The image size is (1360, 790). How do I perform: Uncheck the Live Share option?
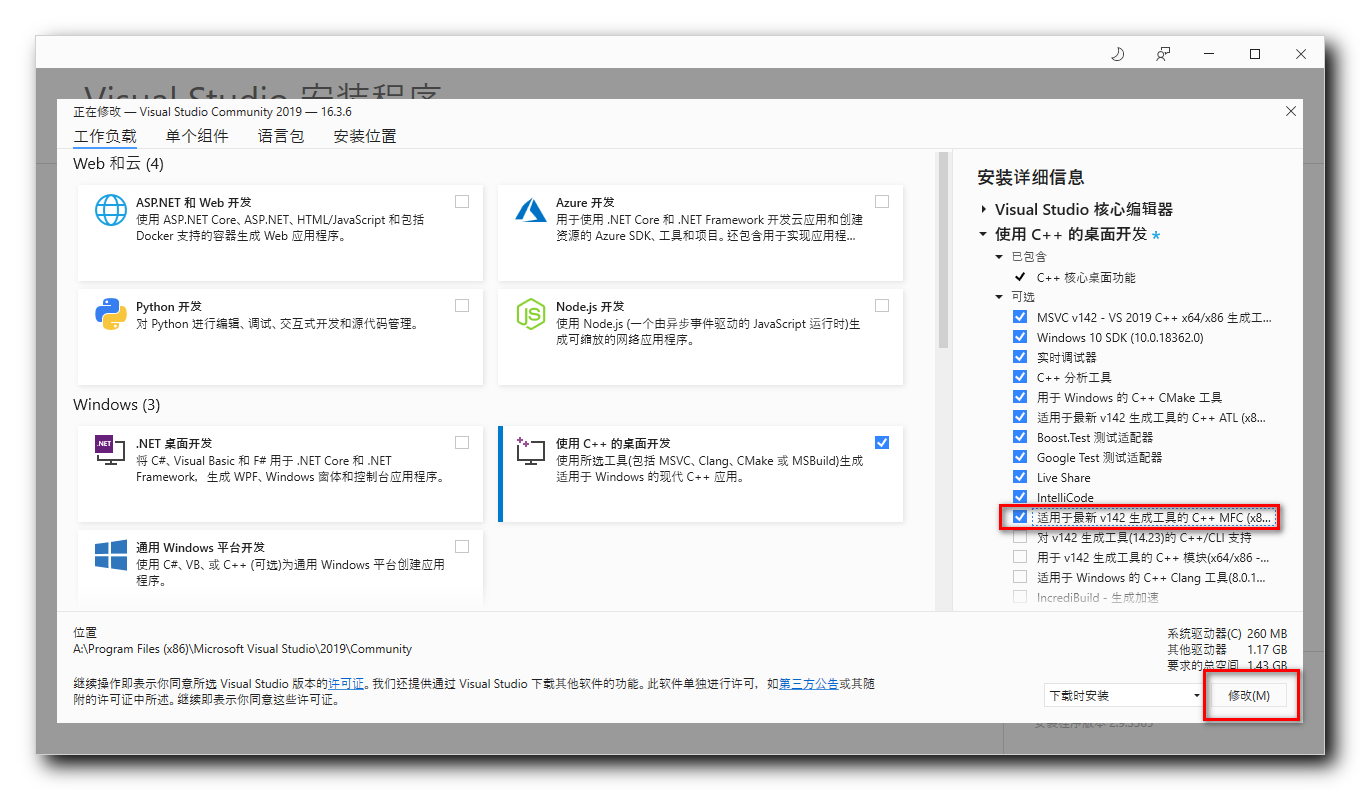1020,477
